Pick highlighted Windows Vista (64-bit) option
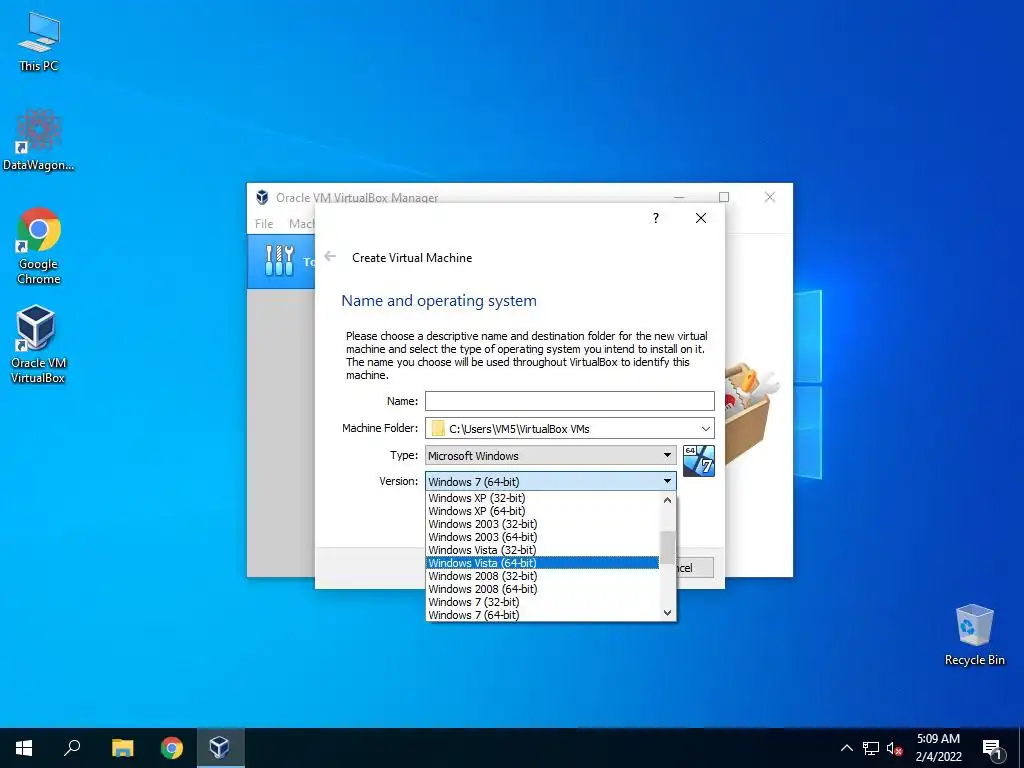The width and height of the screenshot is (1024, 768). tap(542, 563)
